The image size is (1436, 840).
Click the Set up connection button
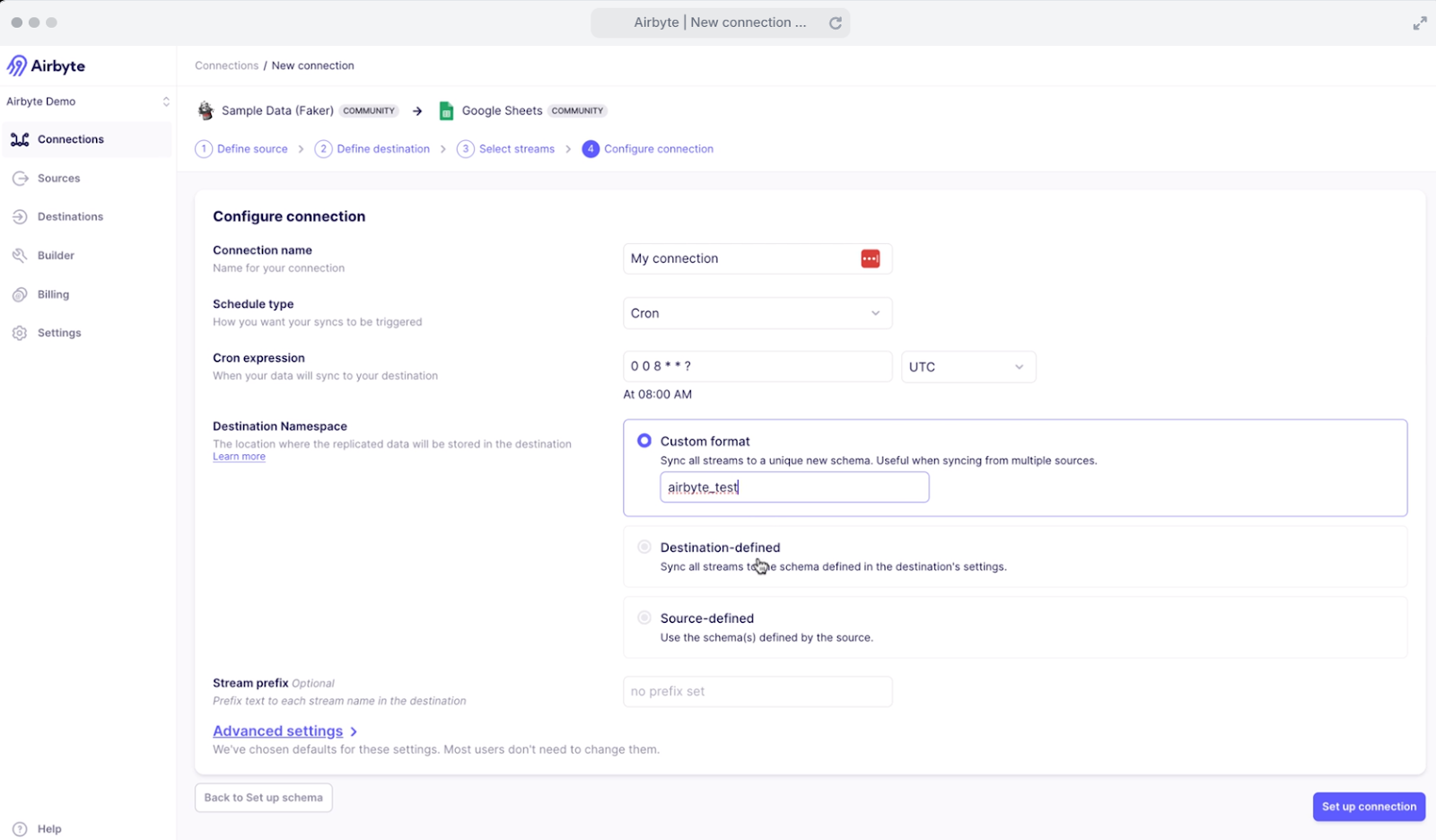coord(1368,806)
